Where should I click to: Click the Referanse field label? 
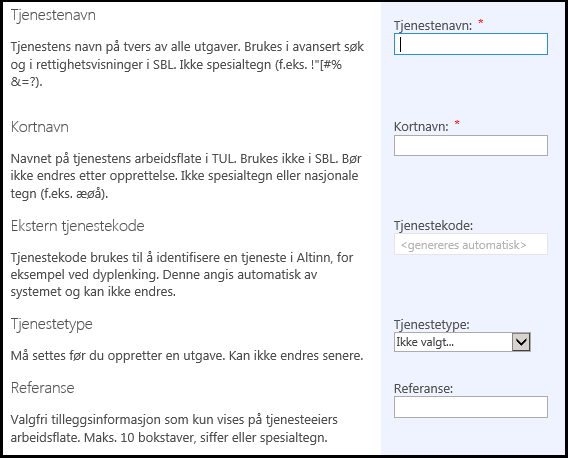[423, 388]
